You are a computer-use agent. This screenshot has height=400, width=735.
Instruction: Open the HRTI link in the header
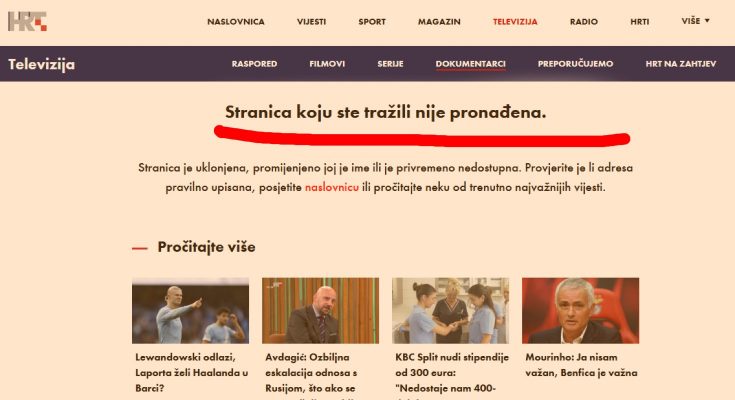(639, 22)
